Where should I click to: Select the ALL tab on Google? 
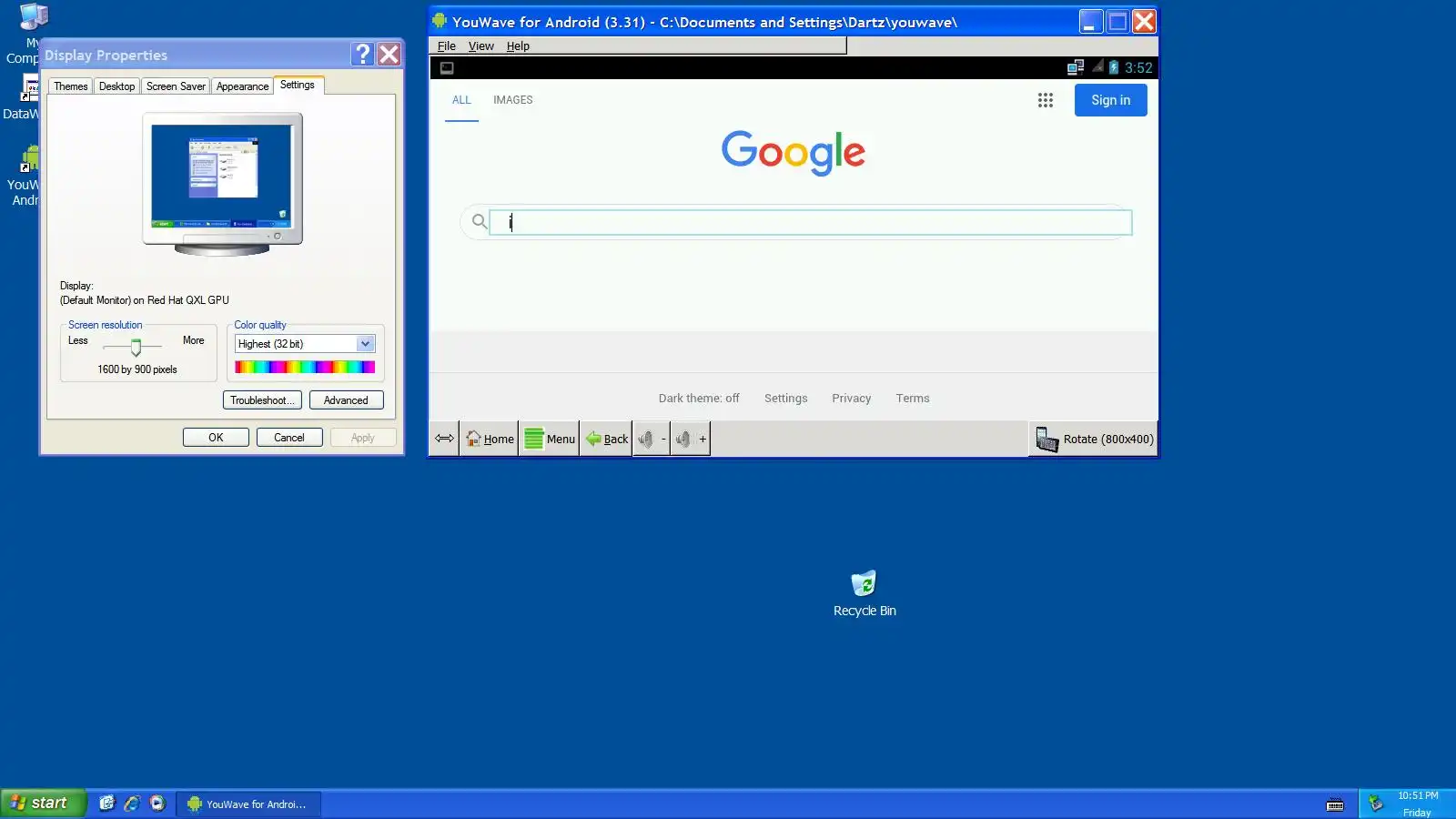pos(461,100)
